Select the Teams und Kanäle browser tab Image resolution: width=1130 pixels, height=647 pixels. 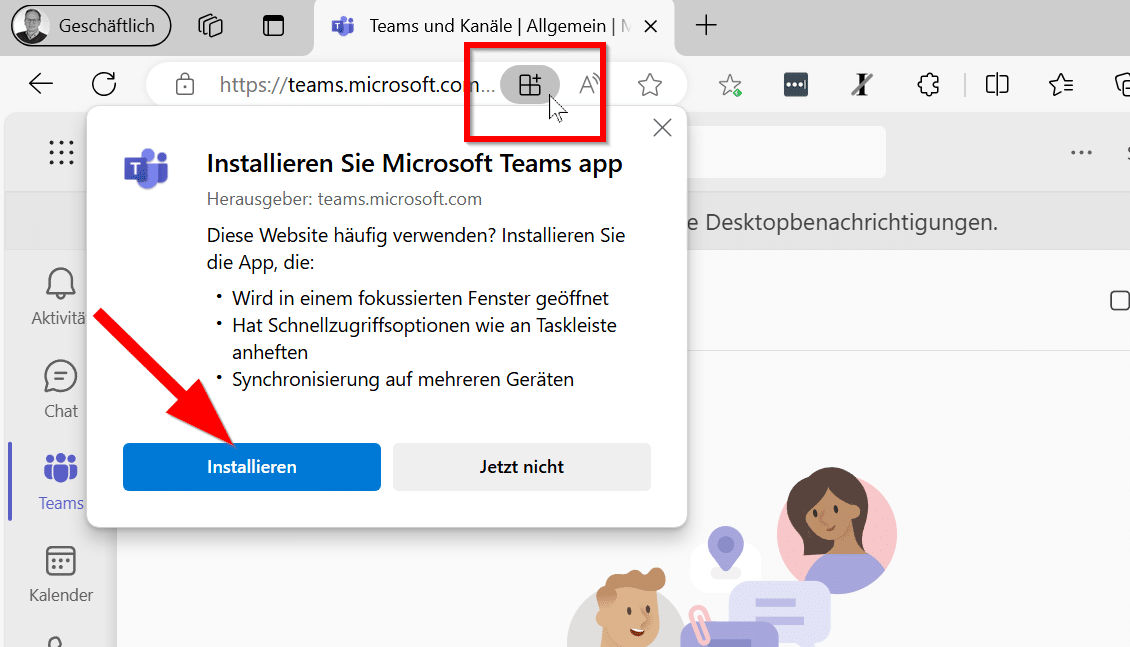coord(490,26)
